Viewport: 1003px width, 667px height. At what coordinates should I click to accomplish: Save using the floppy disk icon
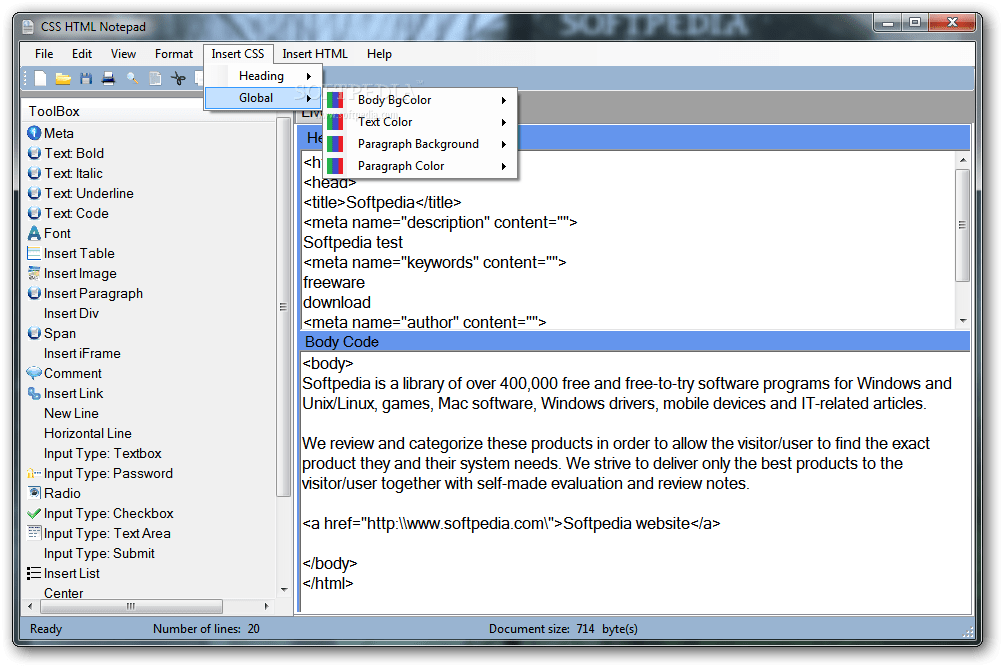[86, 79]
